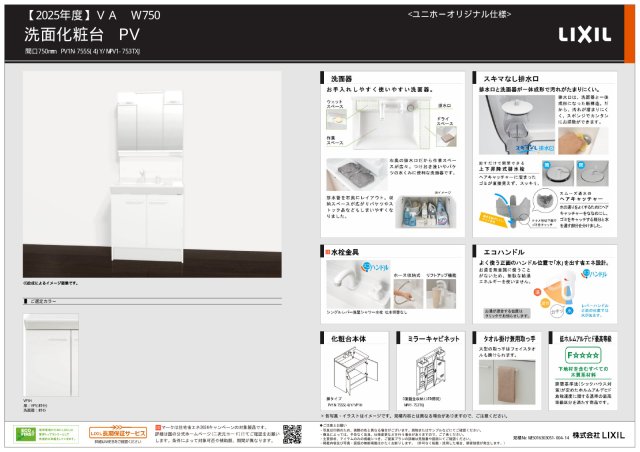Click the top-view sink bowl image
The height and width of the screenshot is (452, 640).
392,123
